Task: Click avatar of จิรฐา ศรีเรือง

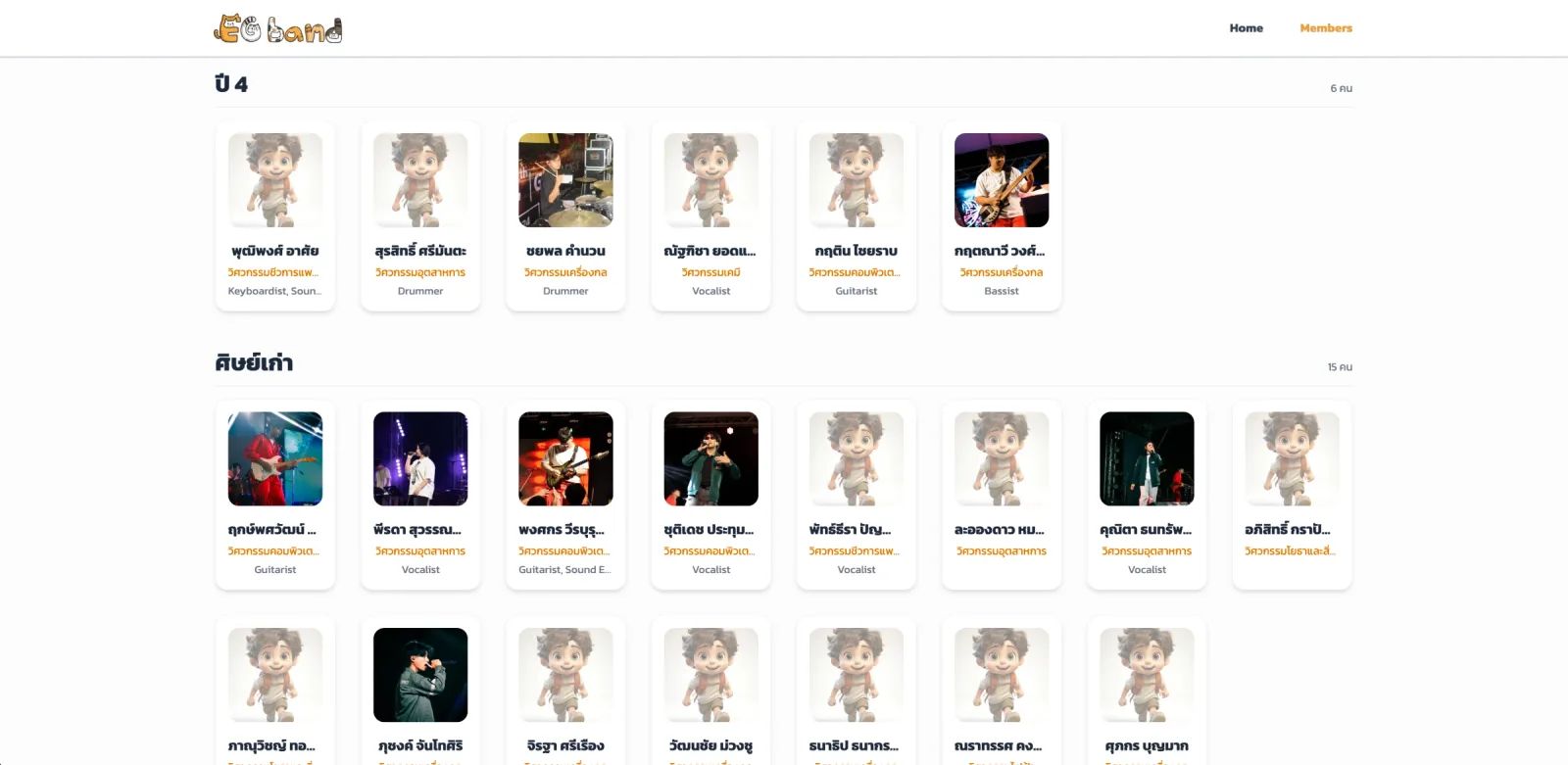Action: pos(565,675)
